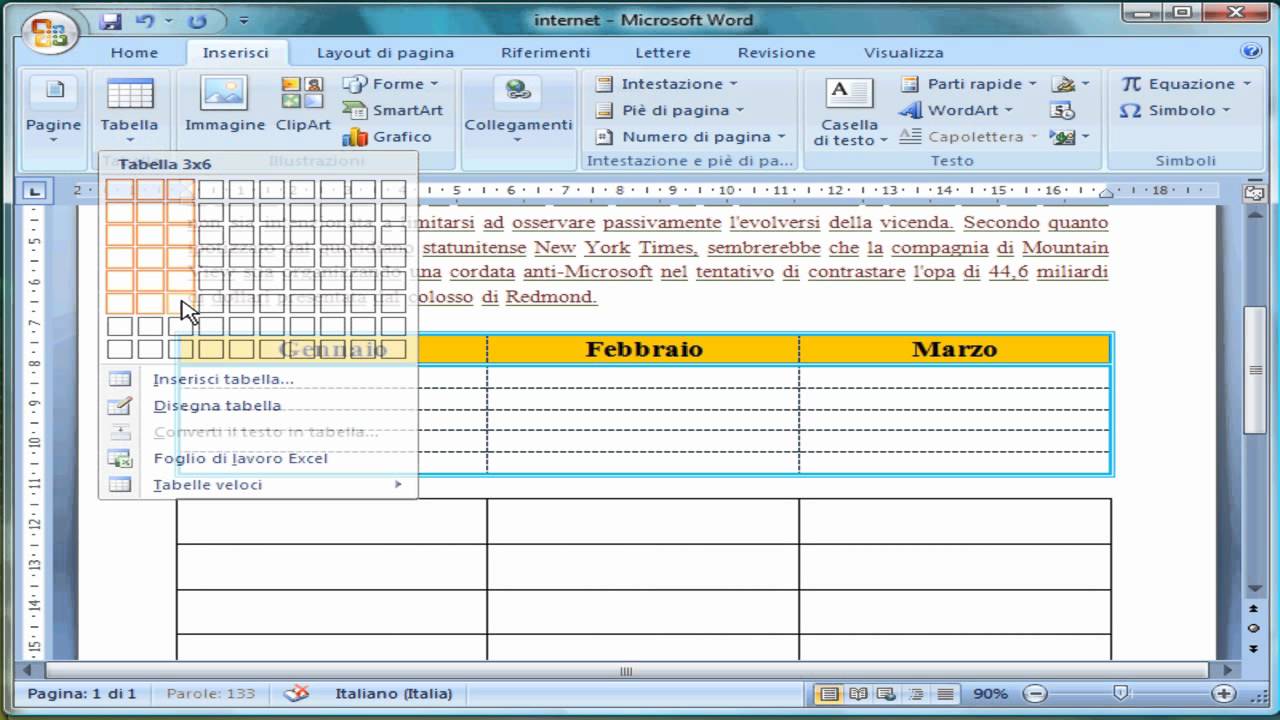Open the Numero di pagina dropdown
This screenshot has width=1280, height=720.
tap(690, 137)
